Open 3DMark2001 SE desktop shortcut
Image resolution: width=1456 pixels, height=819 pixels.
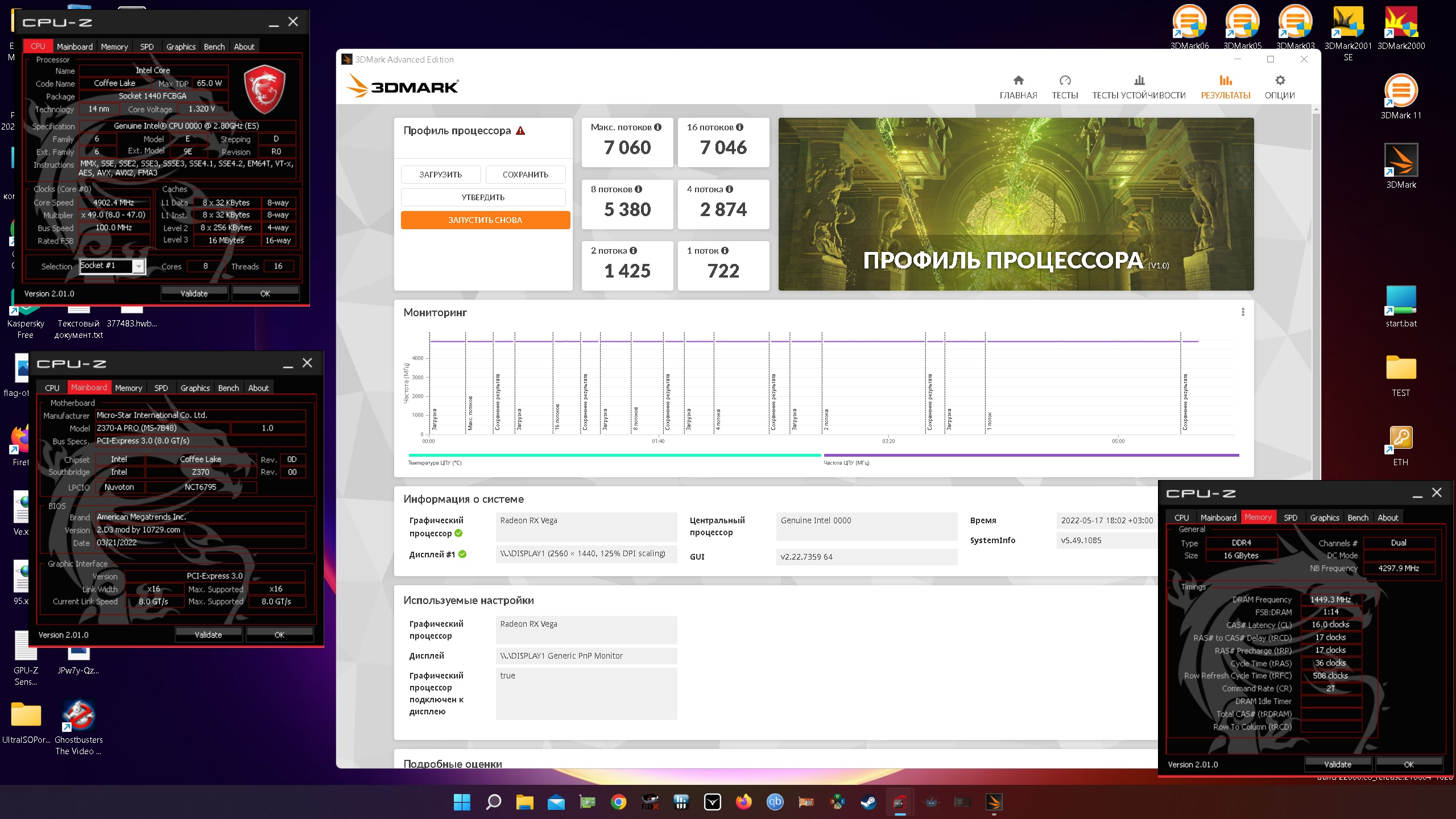[1348, 33]
